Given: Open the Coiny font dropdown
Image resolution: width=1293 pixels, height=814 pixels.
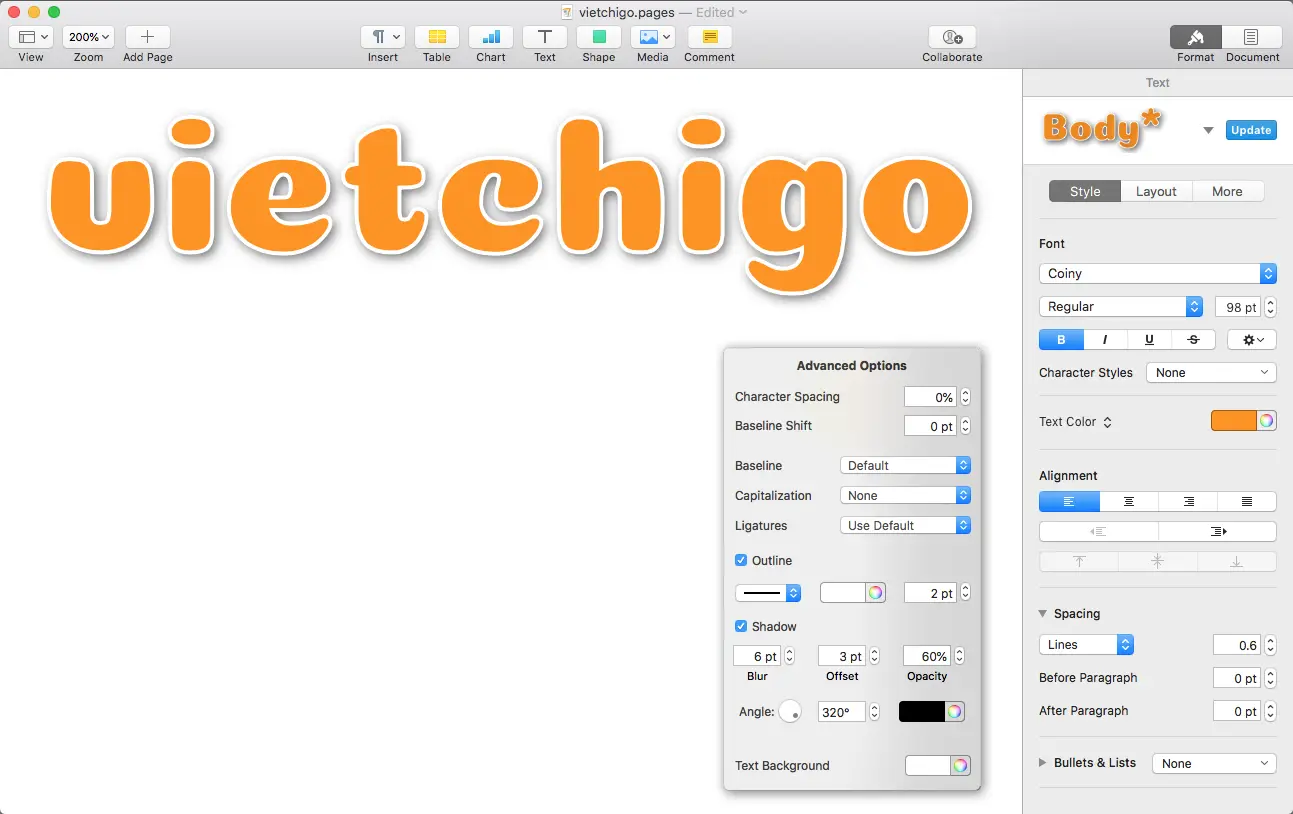Looking at the screenshot, I should tap(1157, 274).
